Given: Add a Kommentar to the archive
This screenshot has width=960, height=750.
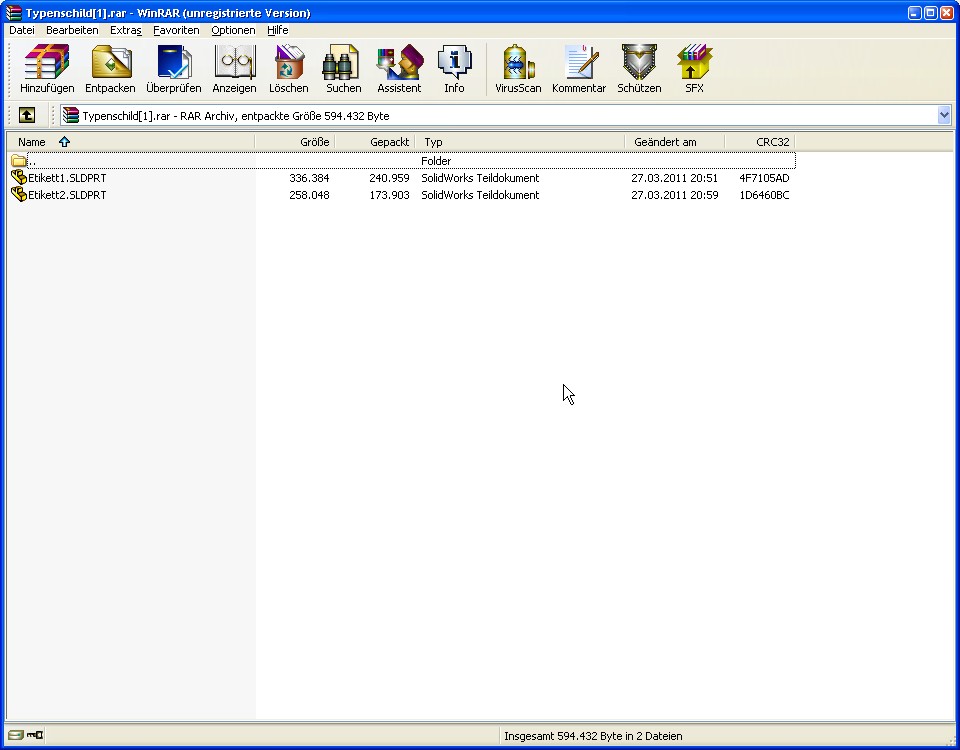Looking at the screenshot, I should tap(579, 69).
